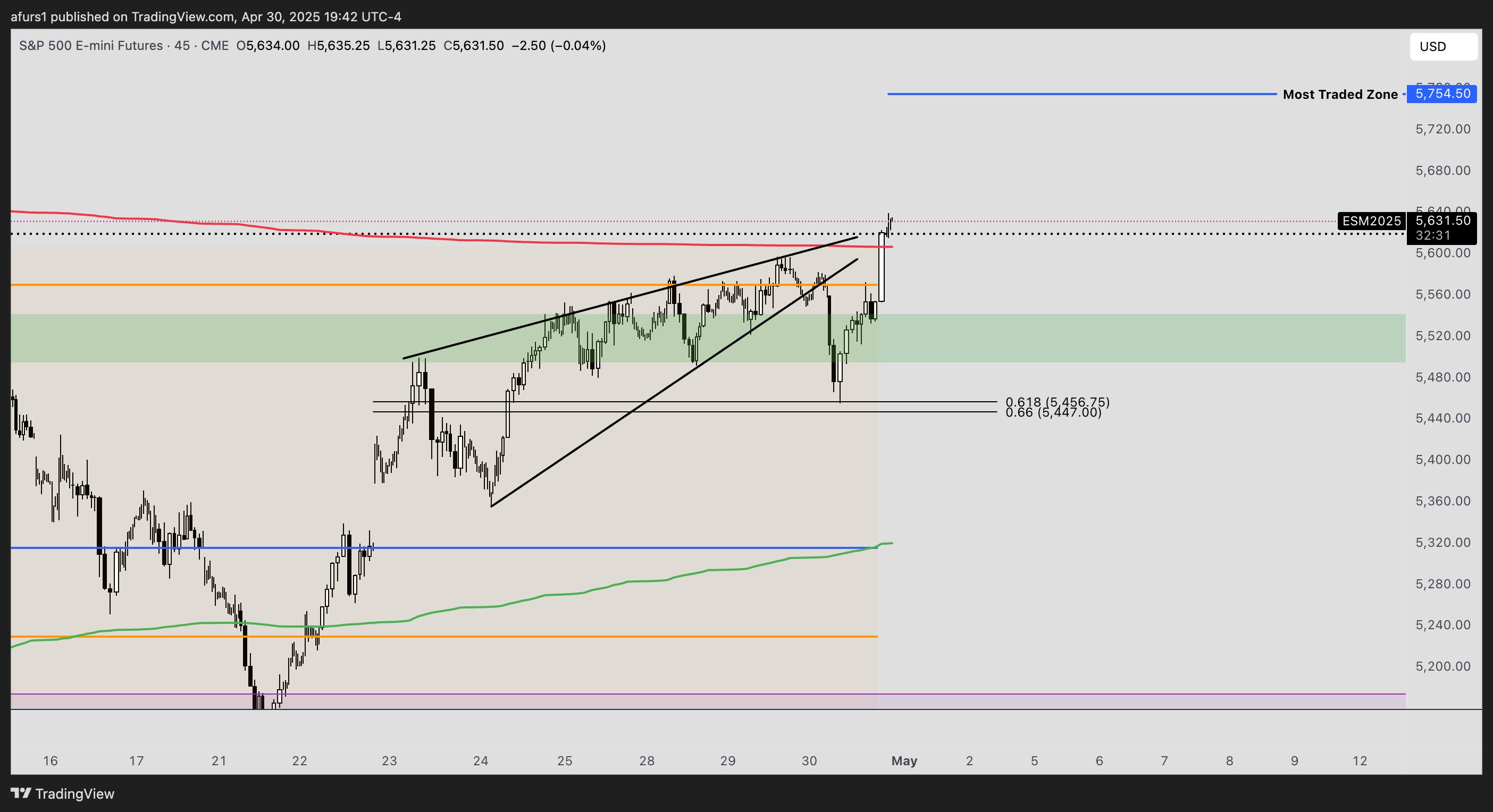Click the 5,560.00 price axis label
This screenshot has width=1493, height=812.
[1442, 294]
